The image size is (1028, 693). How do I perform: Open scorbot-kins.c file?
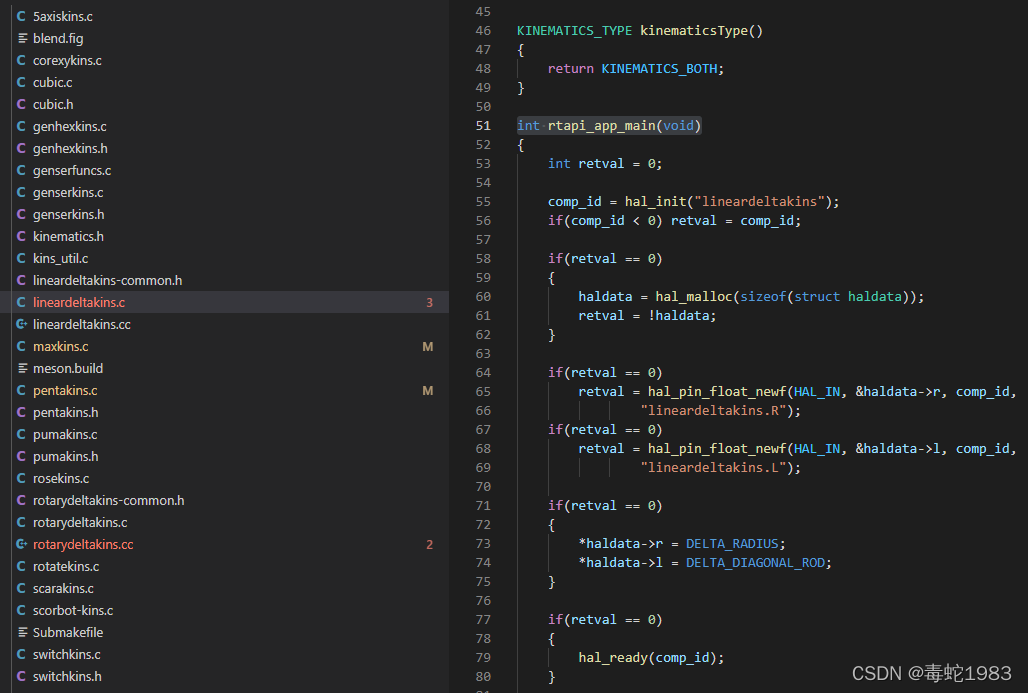[x=73, y=610]
